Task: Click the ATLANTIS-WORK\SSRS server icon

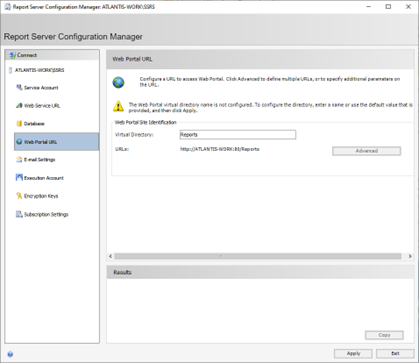Action: point(11,70)
